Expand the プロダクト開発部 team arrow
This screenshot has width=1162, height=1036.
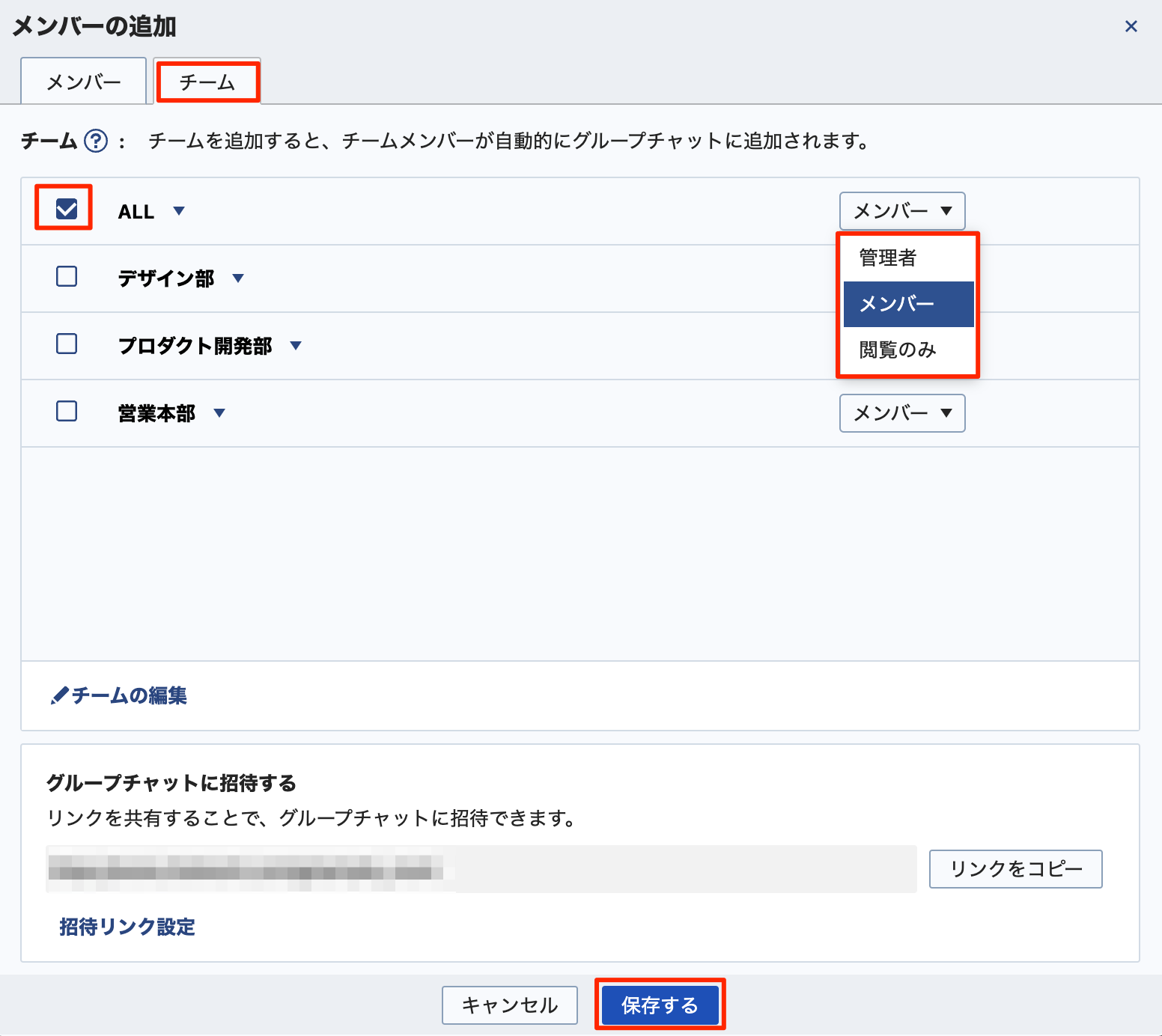[296, 346]
